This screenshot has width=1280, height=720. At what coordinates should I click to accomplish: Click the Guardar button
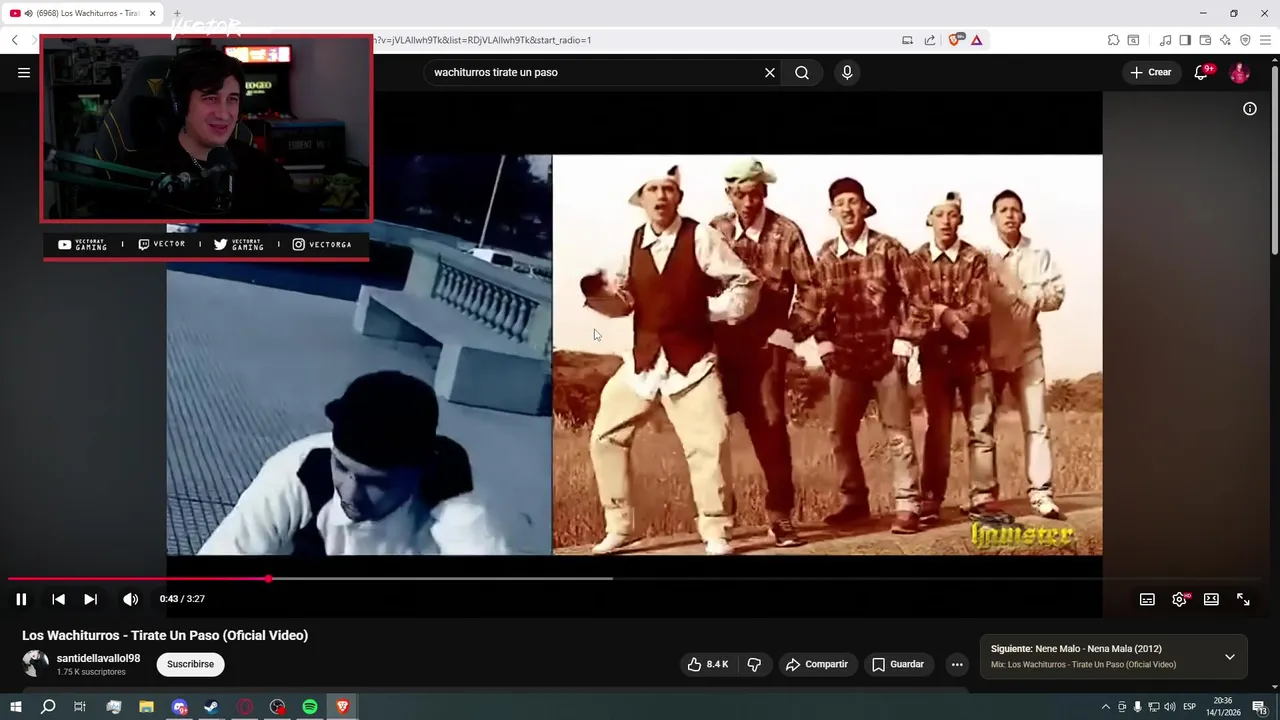[x=897, y=664]
